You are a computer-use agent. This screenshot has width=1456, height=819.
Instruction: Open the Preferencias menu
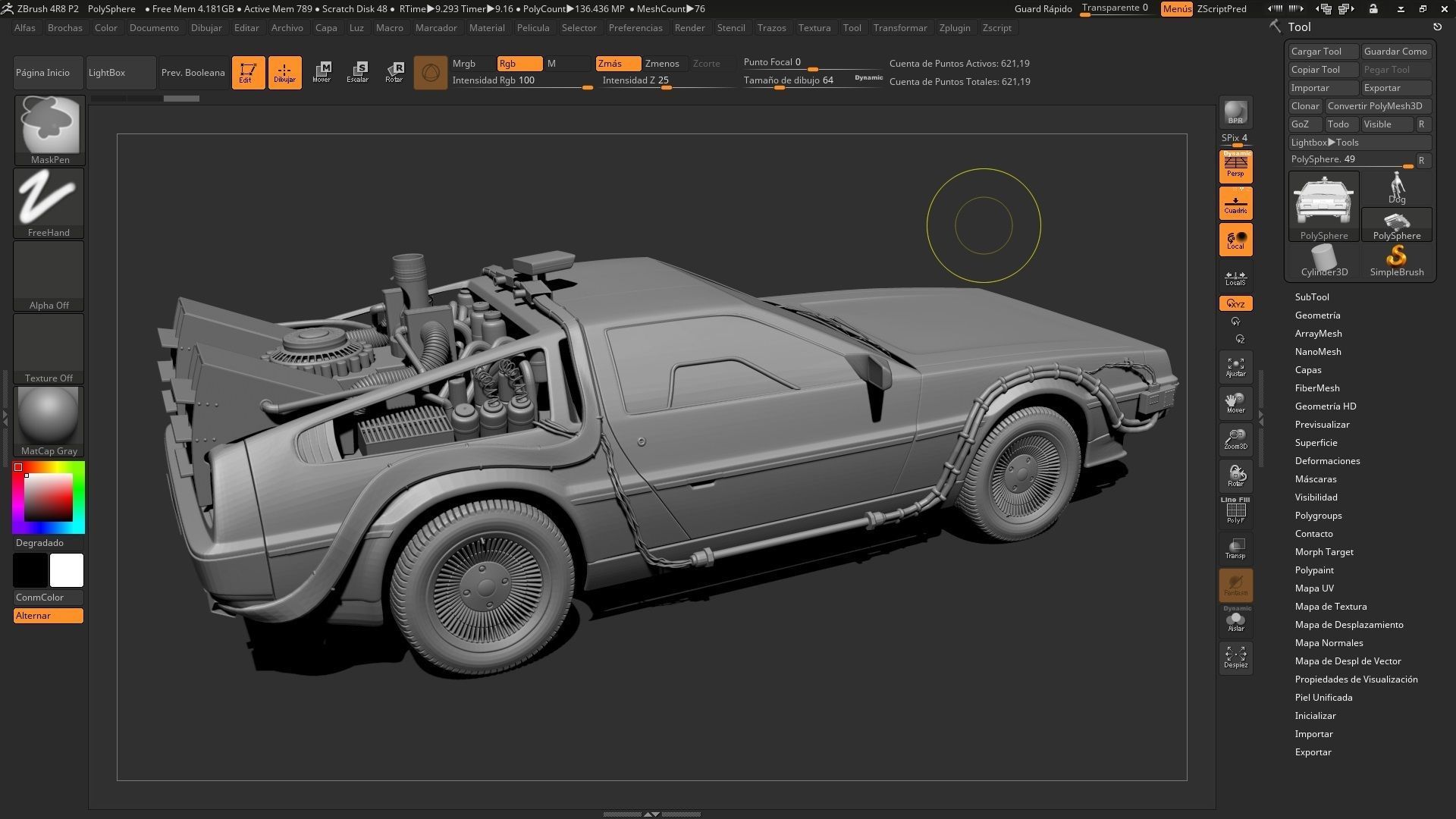click(635, 28)
